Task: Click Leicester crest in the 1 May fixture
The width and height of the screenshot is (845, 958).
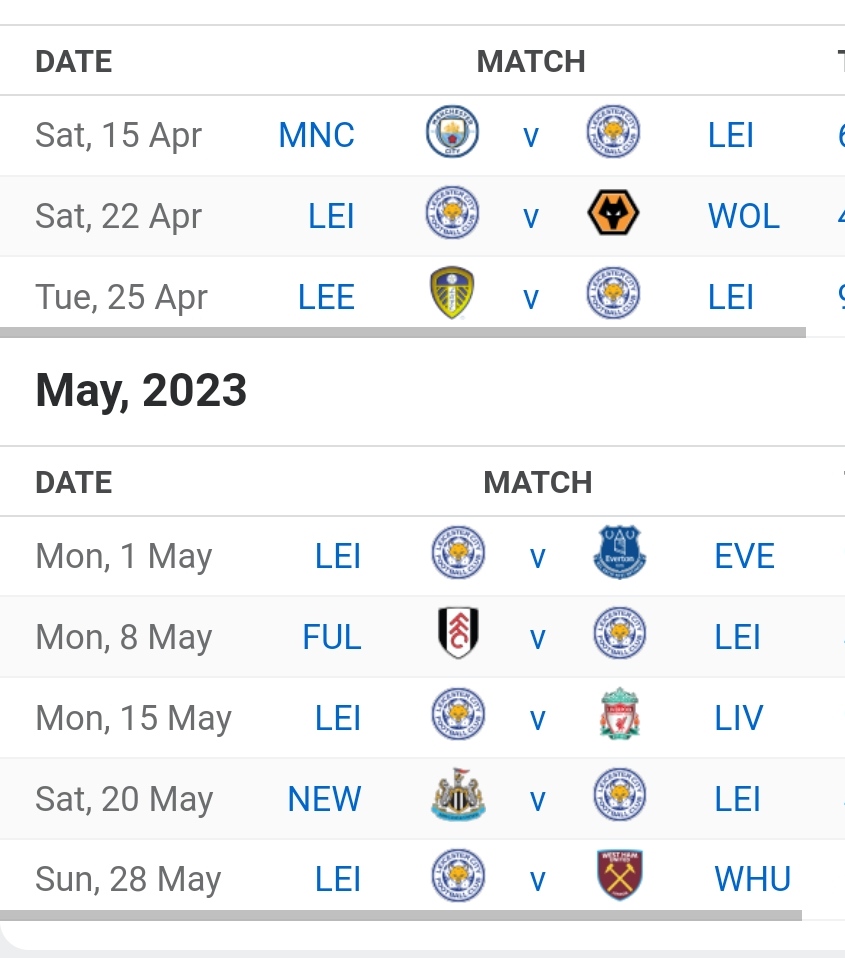Action: pyautogui.click(x=458, y=556)
